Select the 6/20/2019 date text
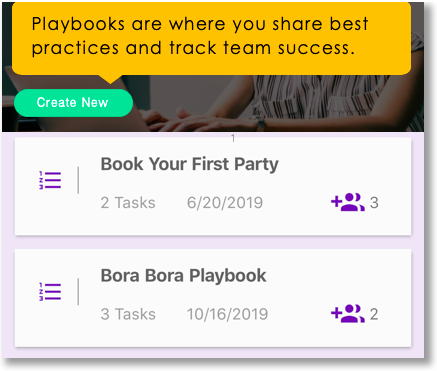This screenshot has width=437, height=371. (x=225, y=203)
